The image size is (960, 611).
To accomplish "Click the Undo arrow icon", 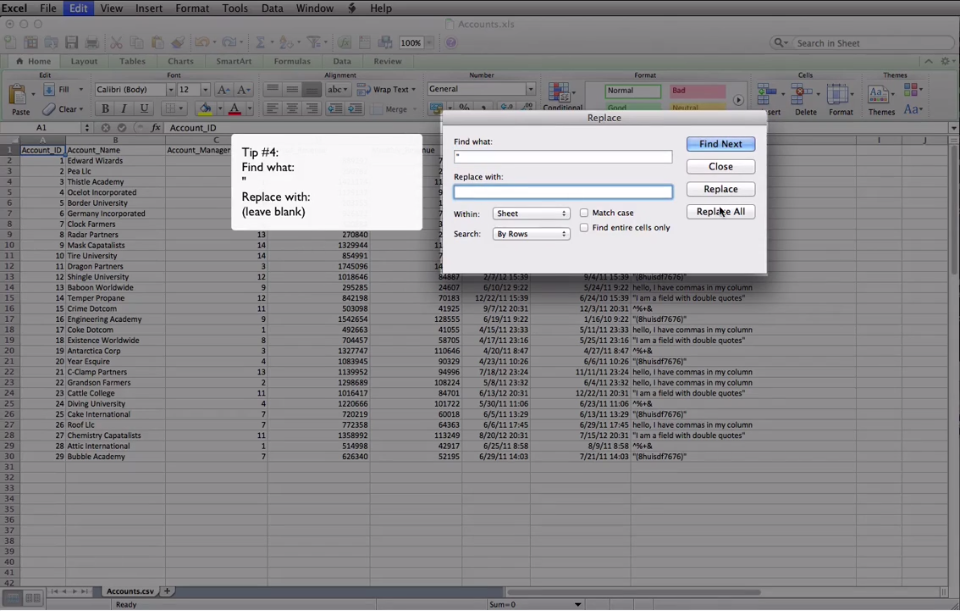I will [200, 43].
